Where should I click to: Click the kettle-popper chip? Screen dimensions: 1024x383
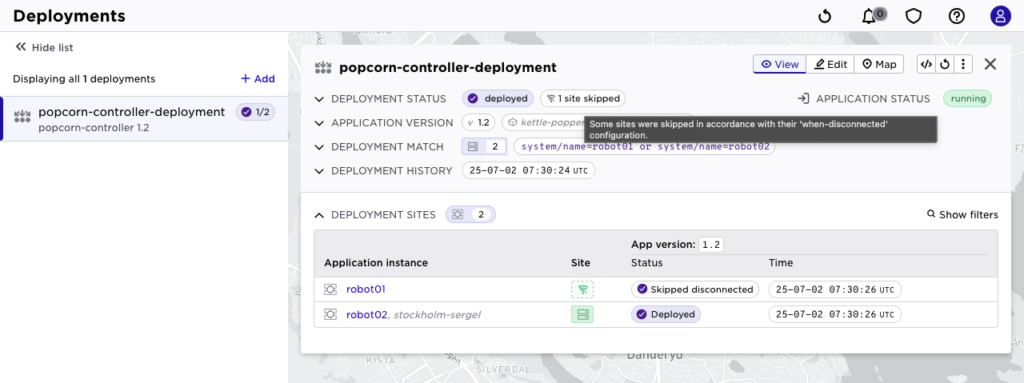tap(543, 123)
